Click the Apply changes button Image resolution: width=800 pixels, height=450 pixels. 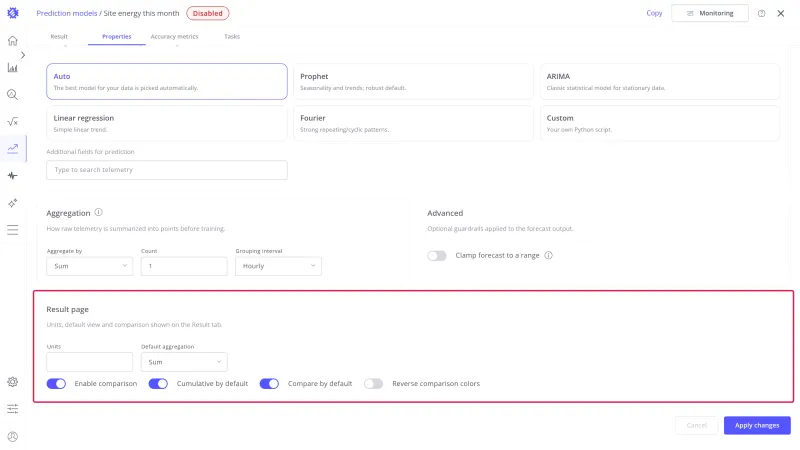[x=757, y=425]
